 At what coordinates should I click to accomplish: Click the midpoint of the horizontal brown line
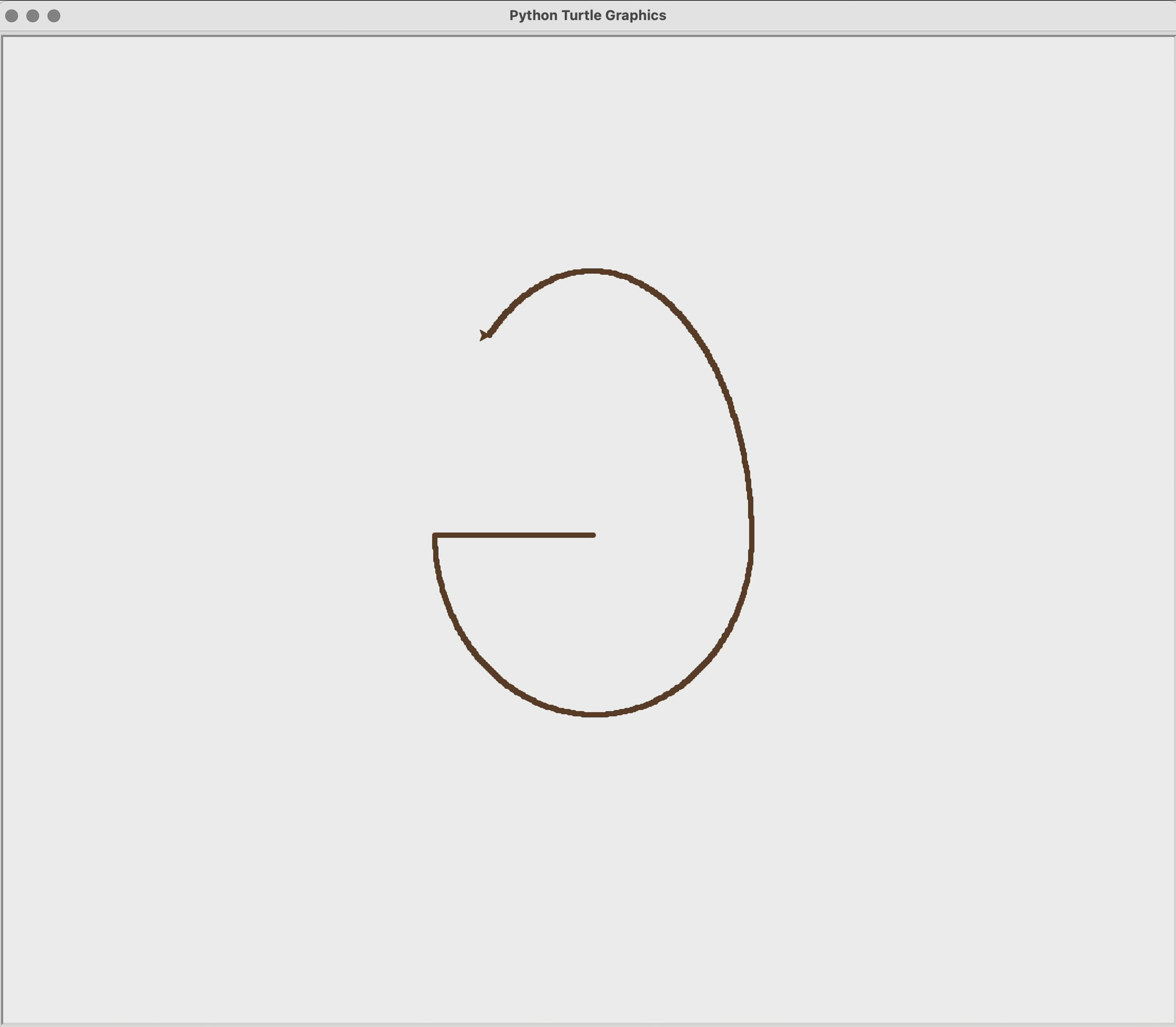(x=514, y=535)
